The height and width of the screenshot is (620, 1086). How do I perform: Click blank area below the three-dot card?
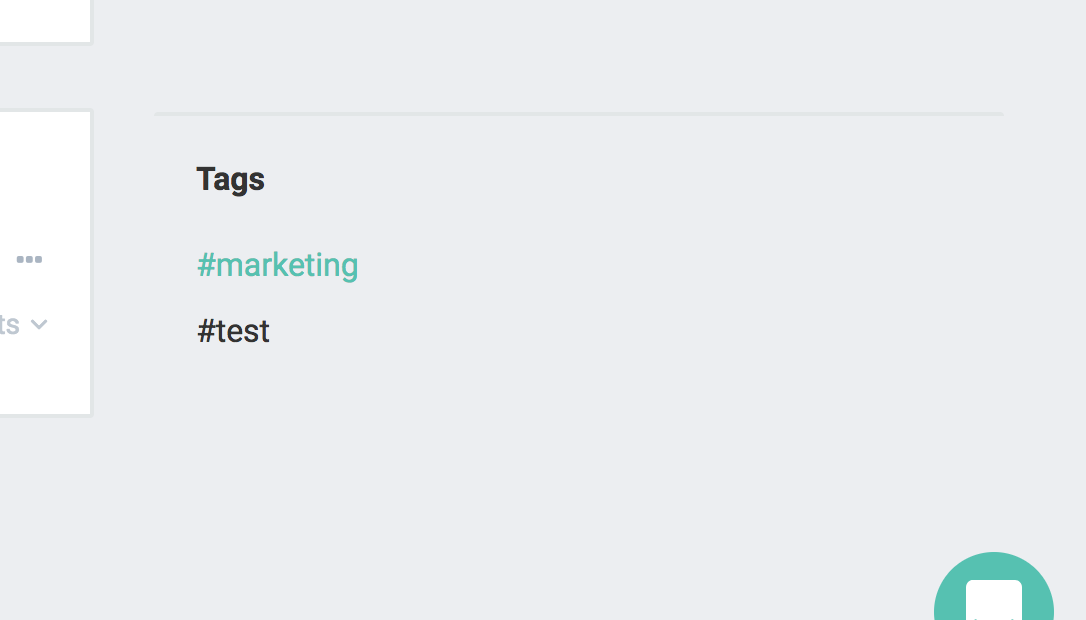click(x=45, y=520)
